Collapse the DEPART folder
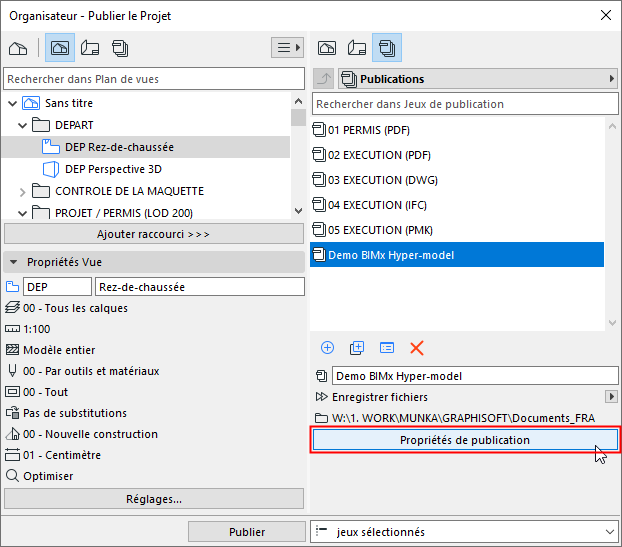This screenshot has width=622, height=547. point(23,126)
